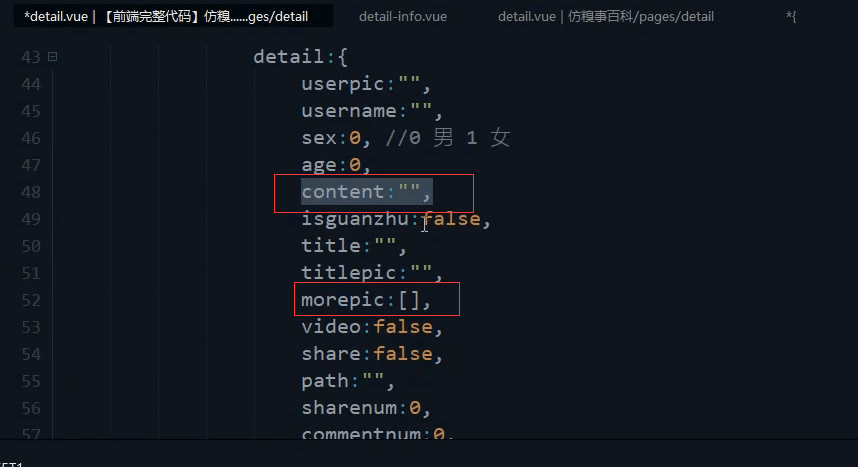Select the modified *detail.vue tab

[166, 17]
